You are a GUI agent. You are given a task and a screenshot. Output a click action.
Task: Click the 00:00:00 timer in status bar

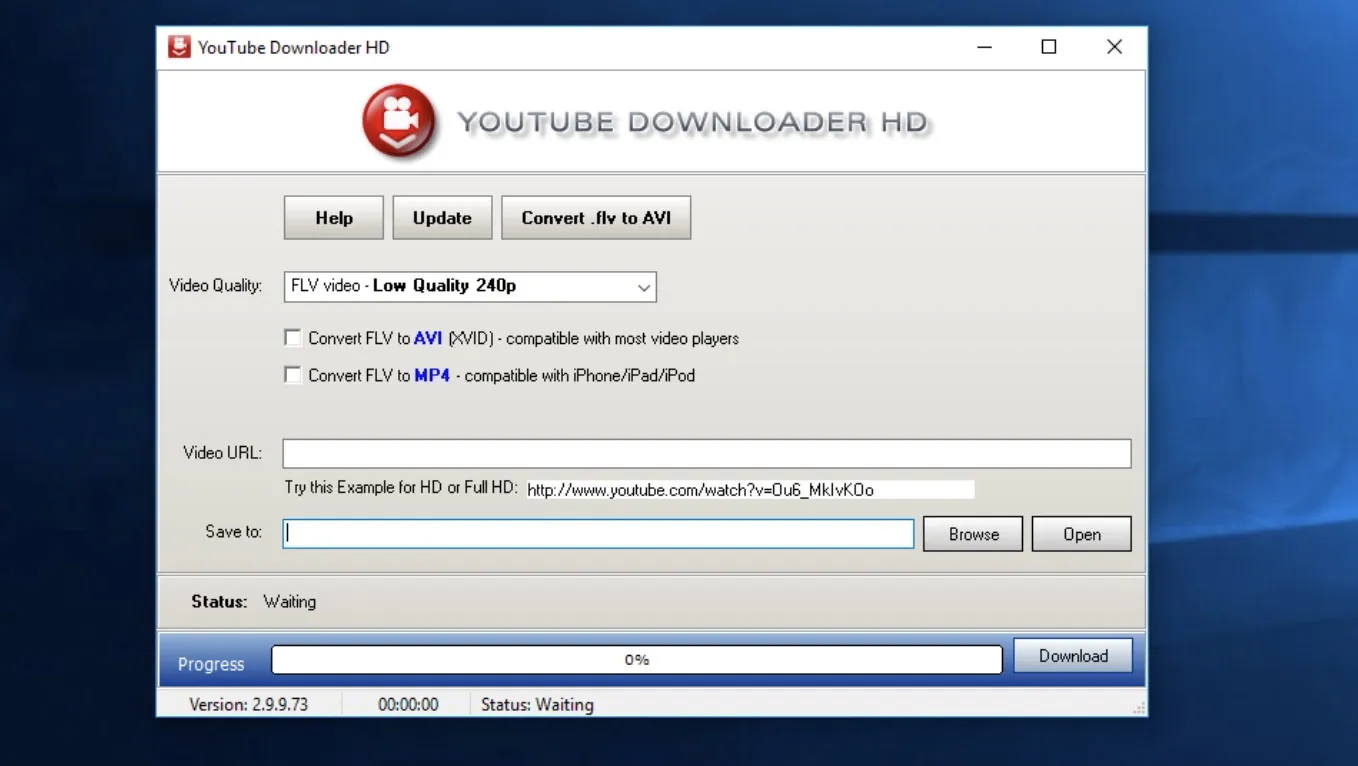point(408,704)
